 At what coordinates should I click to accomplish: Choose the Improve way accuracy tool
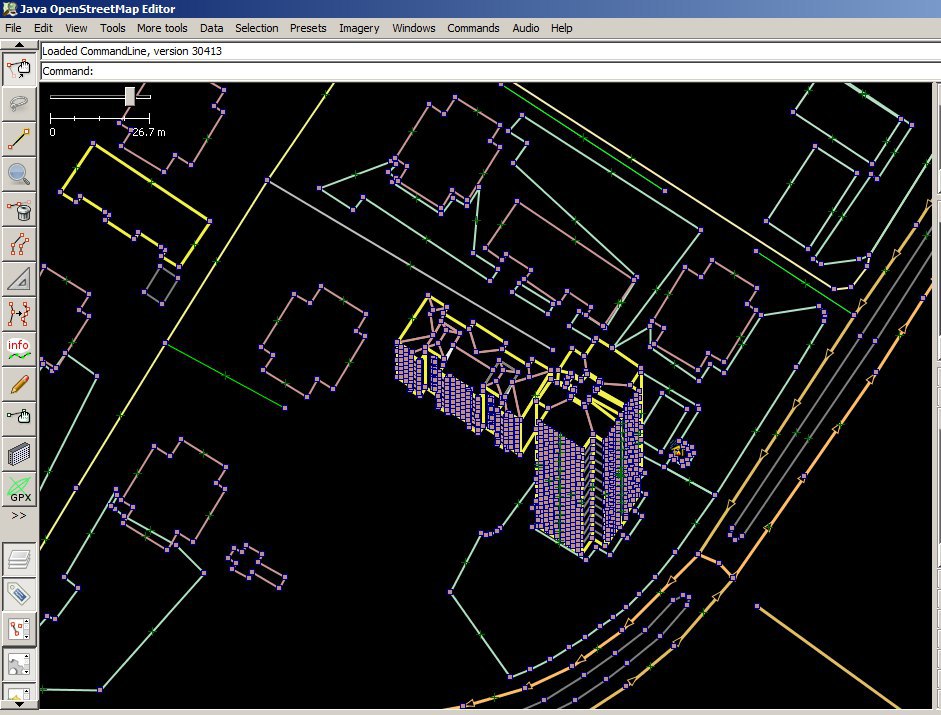[x=19, y=313]
